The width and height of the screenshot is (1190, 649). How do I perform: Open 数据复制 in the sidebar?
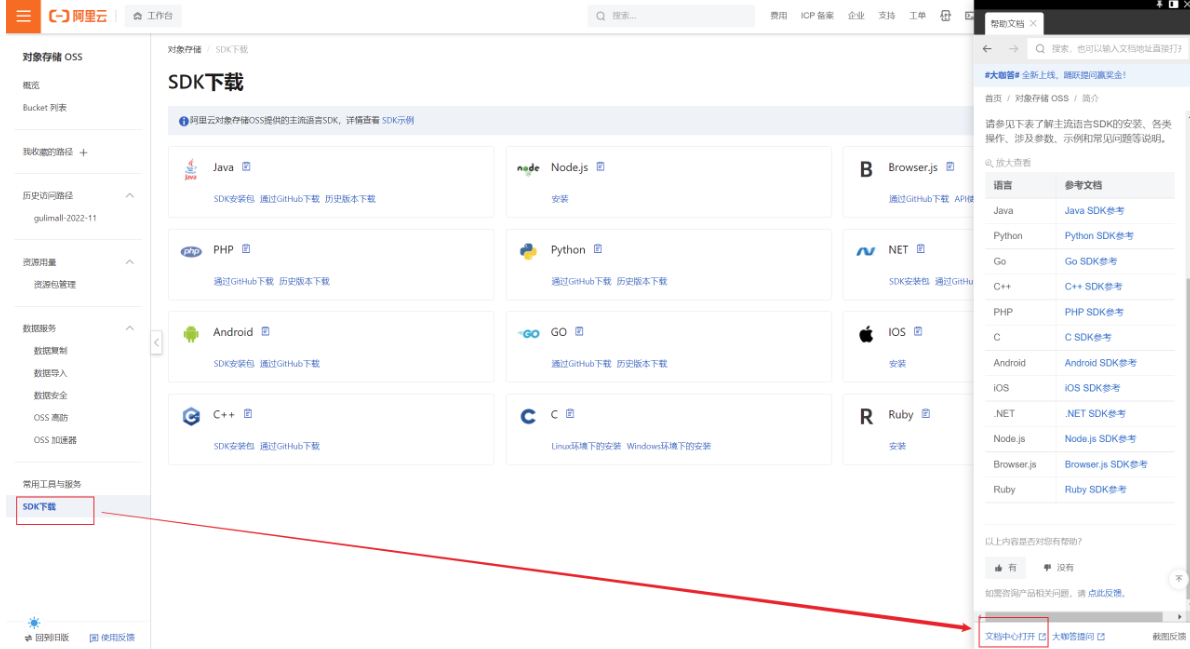coord(50,351)
